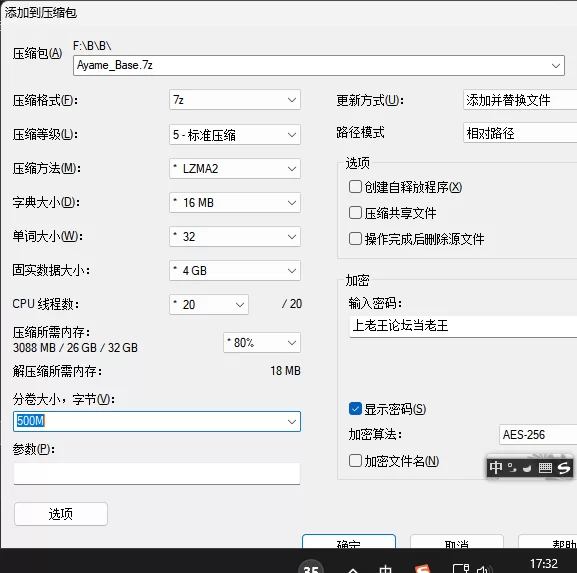577x573 pixels.
Task: Open the 压缩方法 dropdown showing LZMA2
Action: tap(235, 169)
